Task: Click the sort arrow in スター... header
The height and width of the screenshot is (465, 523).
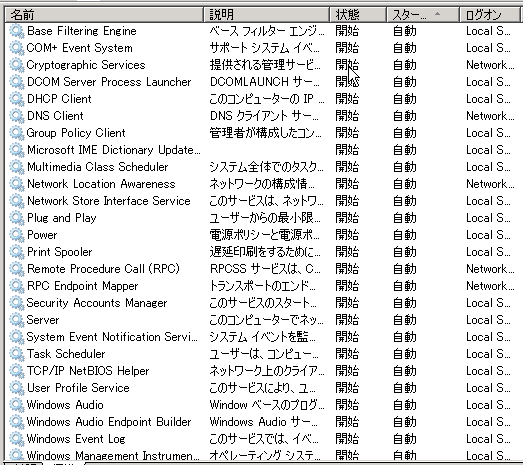Action: (438, 14)
